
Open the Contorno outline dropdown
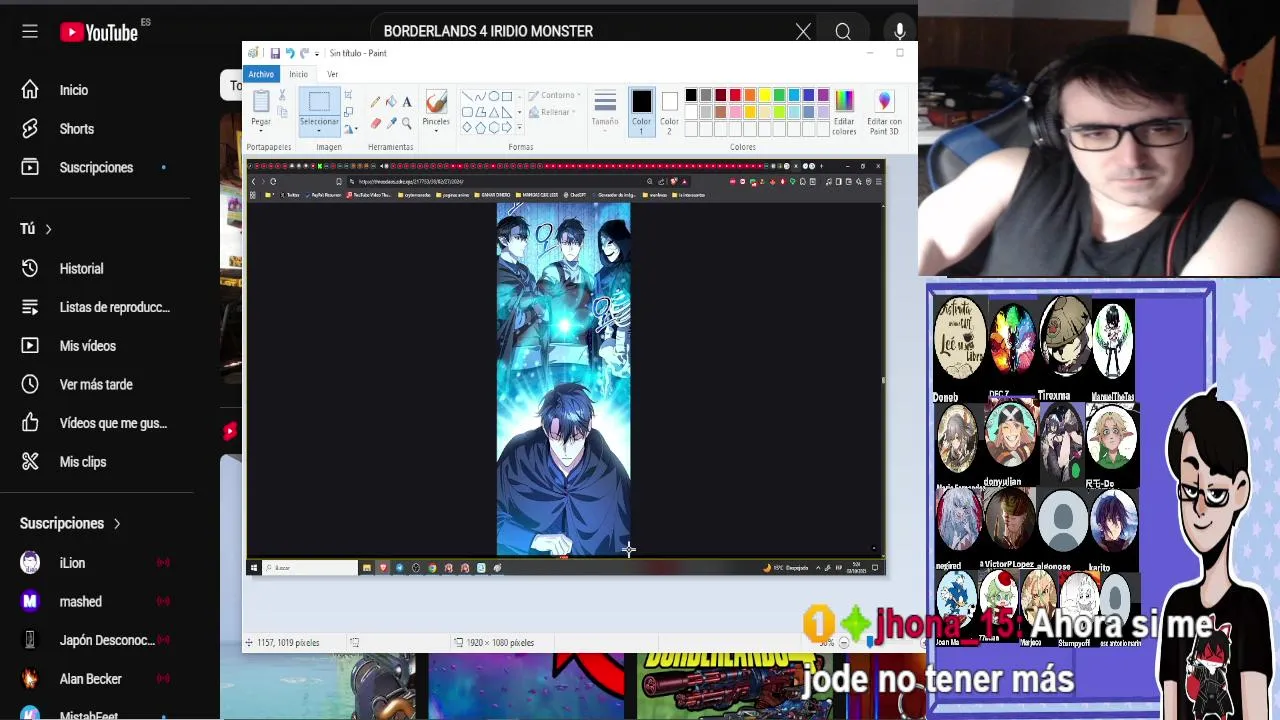click(x=553, y=95)
